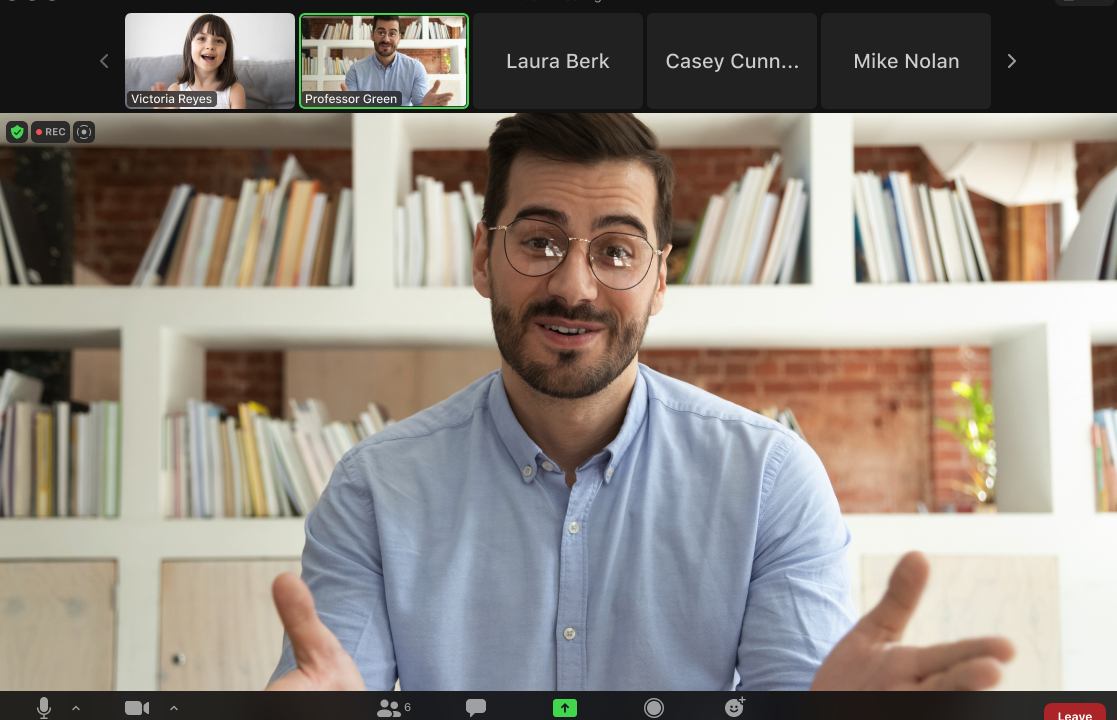The image size is (1117, 720).
Task: Click the Record circle icon
Action: [653, 708]
